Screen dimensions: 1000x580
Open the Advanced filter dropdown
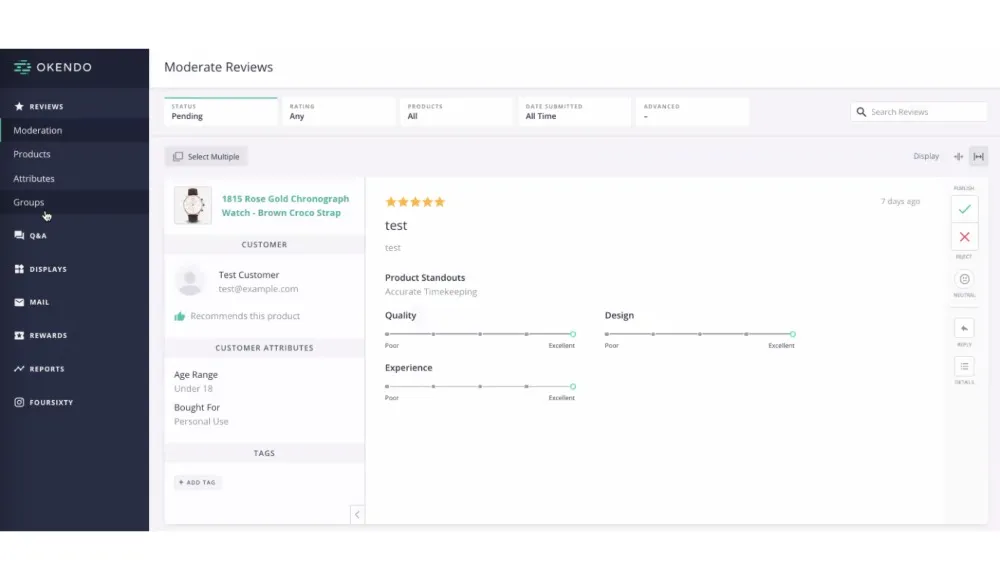pos(693,112)
